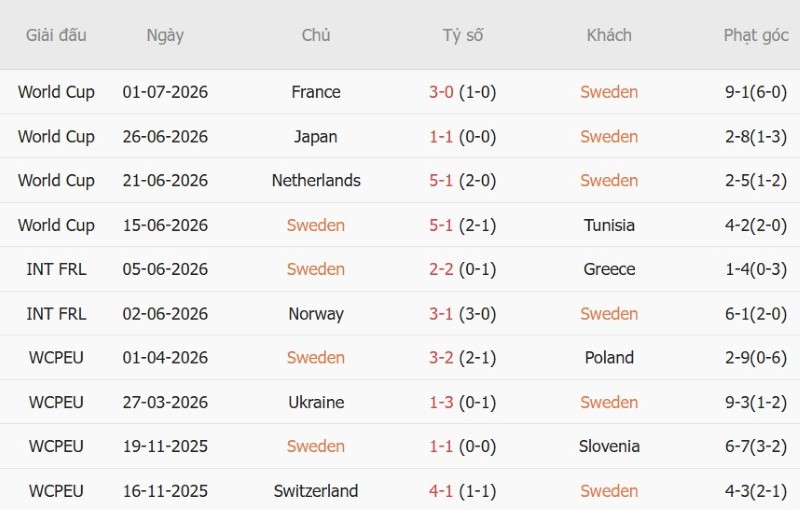The height and width of the screenshot is (510, 800).
Task: Click the 5-1 Sweden vs Tunisia score
Action: tap(441, 225)
